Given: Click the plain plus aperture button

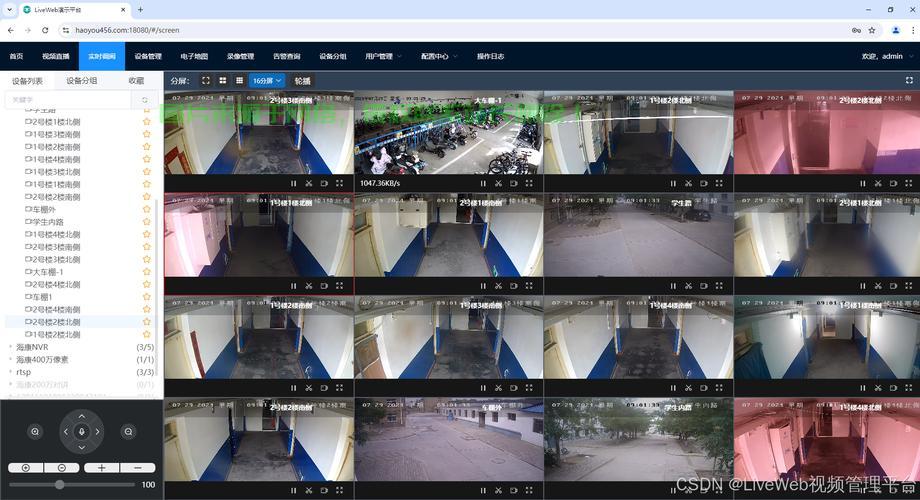Looking at the screenshot, I should 102,468.
